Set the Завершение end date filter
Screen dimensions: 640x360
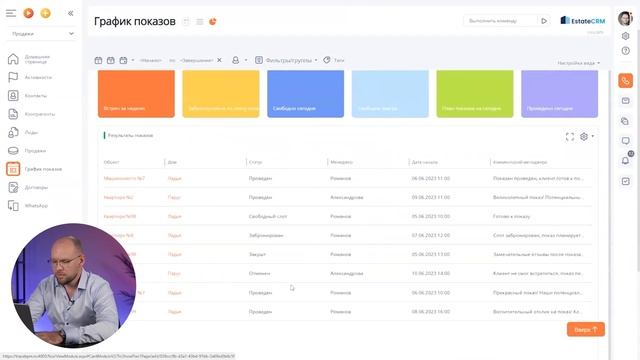coord(197,60)
